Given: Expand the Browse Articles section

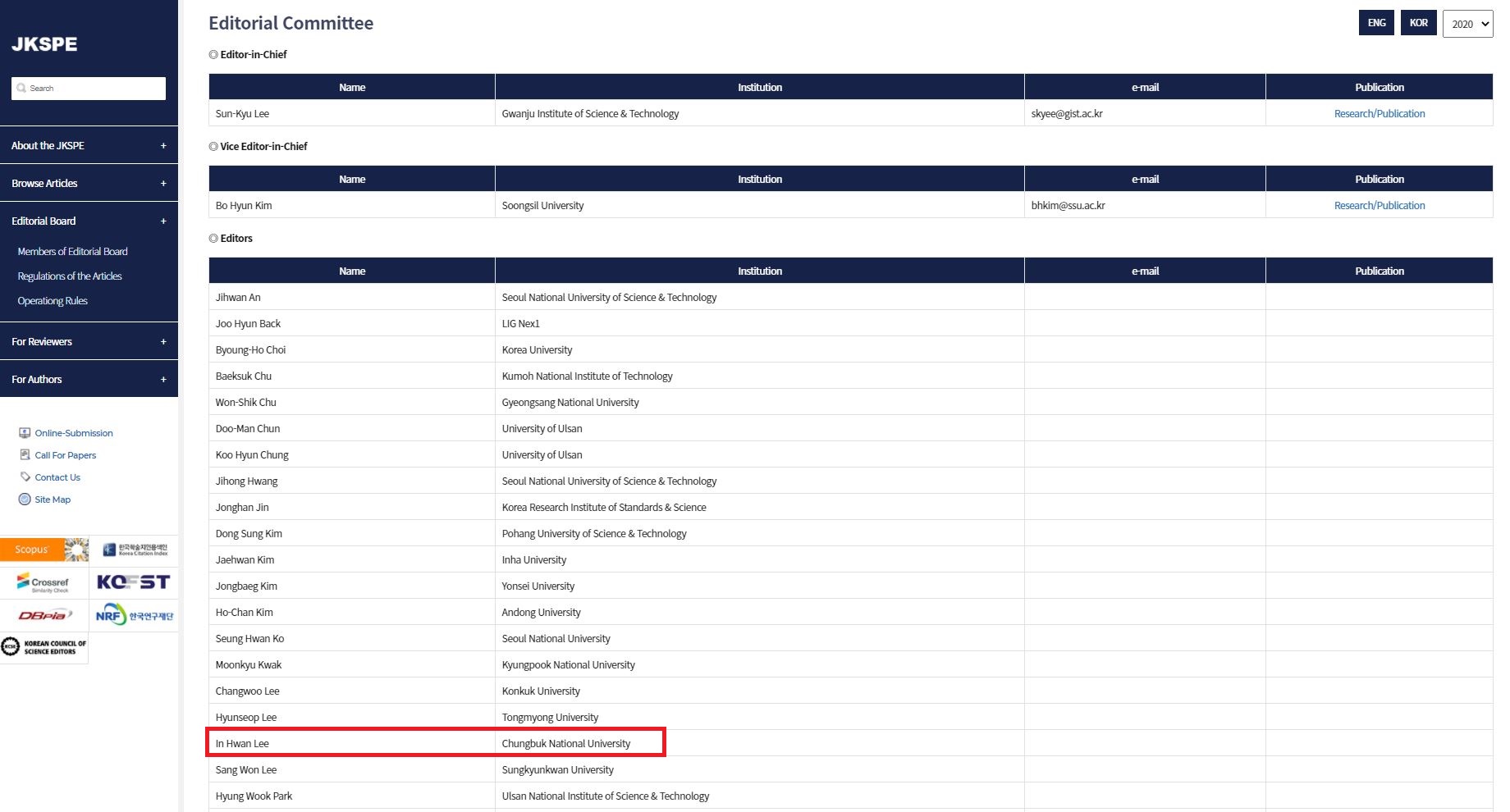Looking at the screenshot, I should click(89, 183).
